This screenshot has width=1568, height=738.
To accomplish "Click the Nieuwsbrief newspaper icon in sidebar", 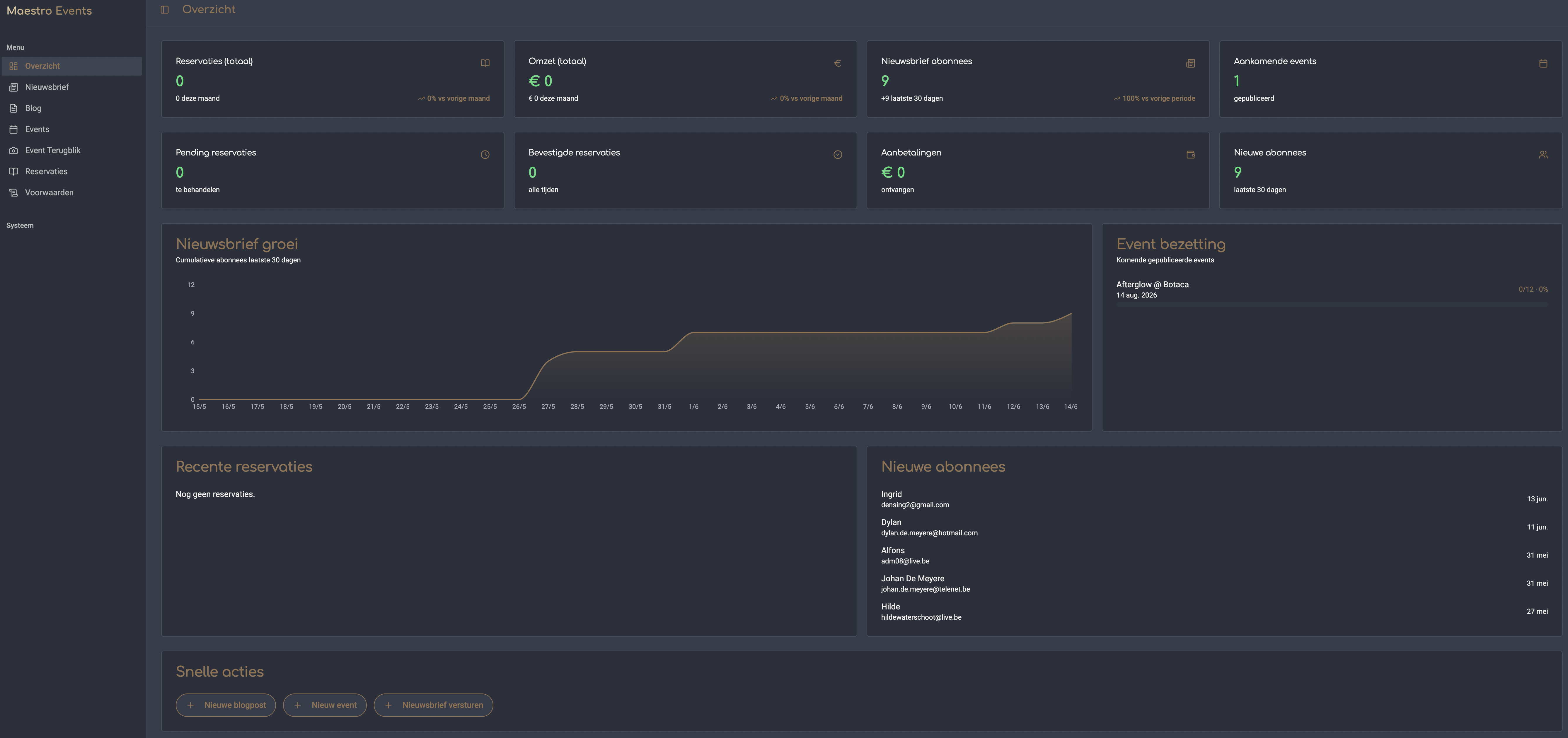I will (x=13, y=87).
